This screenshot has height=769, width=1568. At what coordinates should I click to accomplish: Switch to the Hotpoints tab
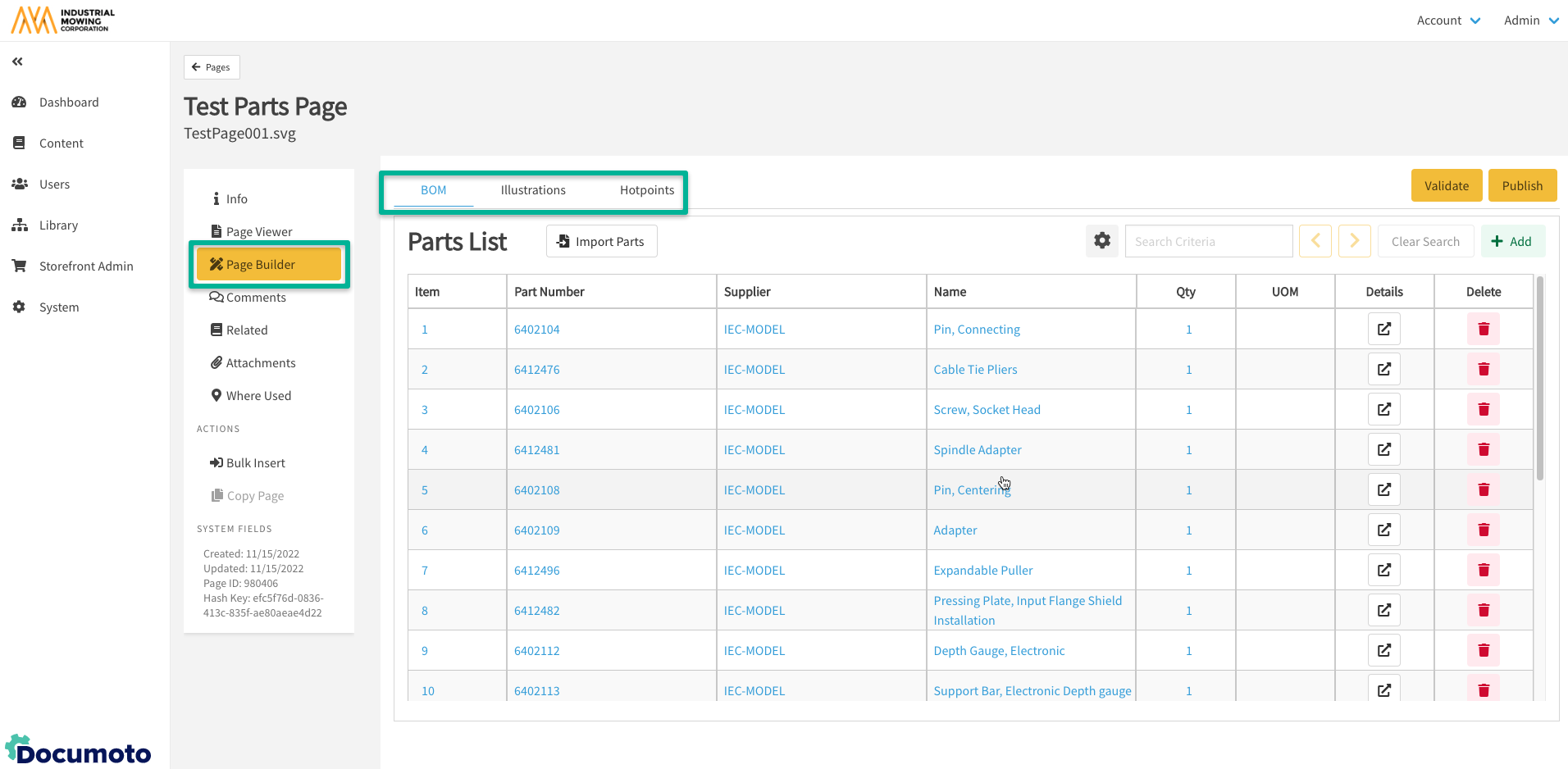click(x=646, y=190)
